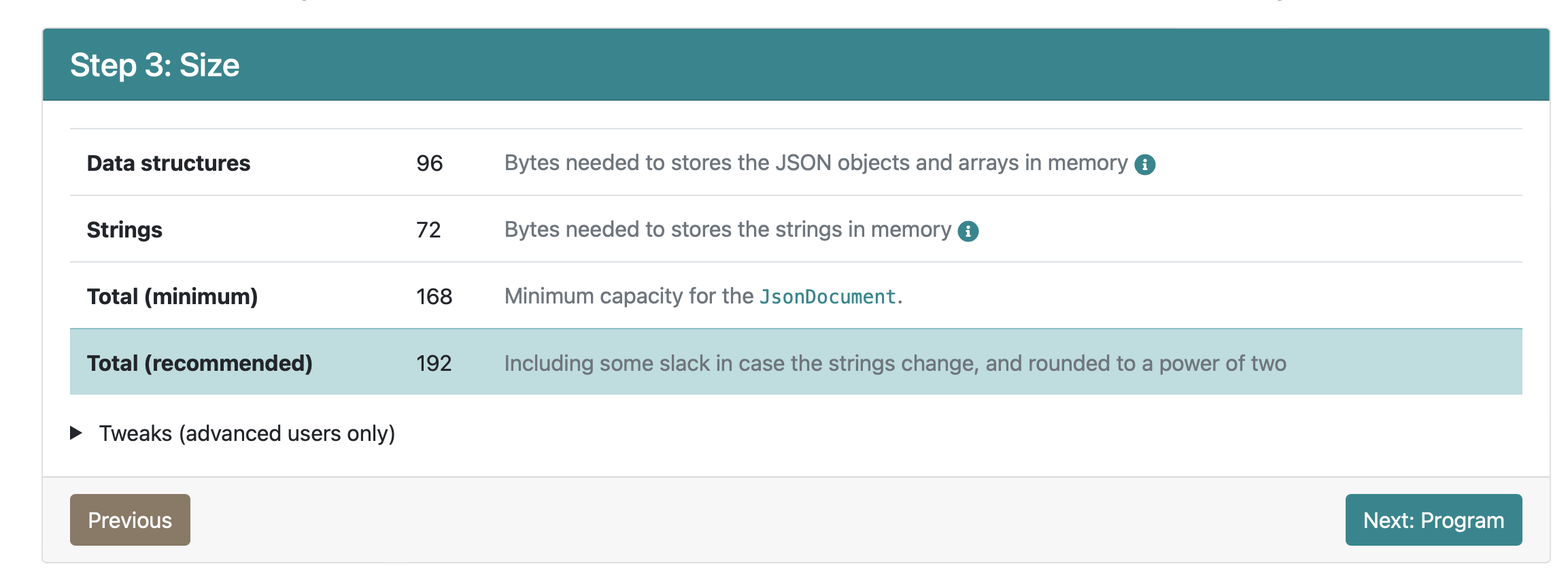Click the 'Tweaks (advanced users only)' label
The image size is (1568, 577).
pyautogui.click(x=247, y=433)
